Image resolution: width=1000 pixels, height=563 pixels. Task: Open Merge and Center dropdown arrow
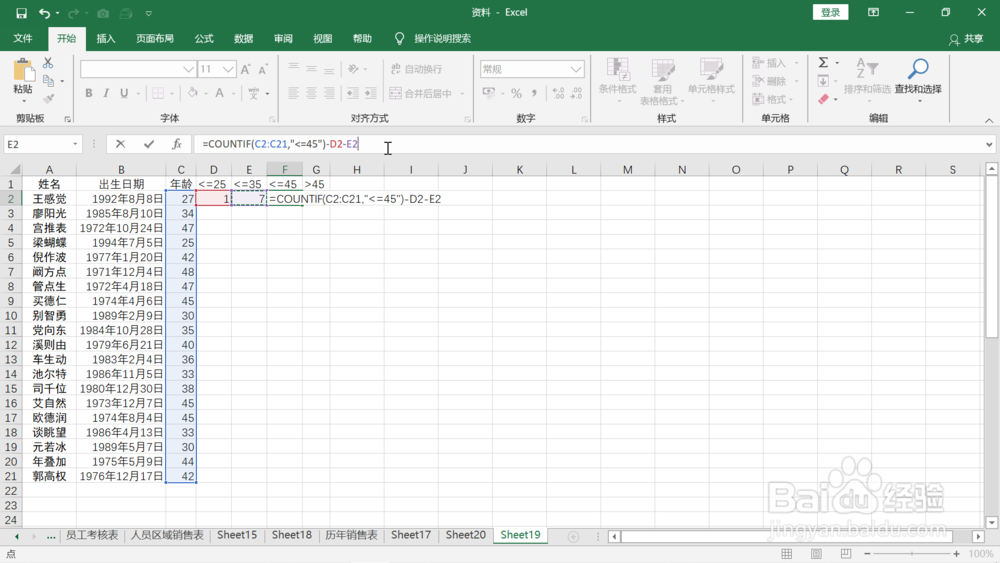coord(462,94)
